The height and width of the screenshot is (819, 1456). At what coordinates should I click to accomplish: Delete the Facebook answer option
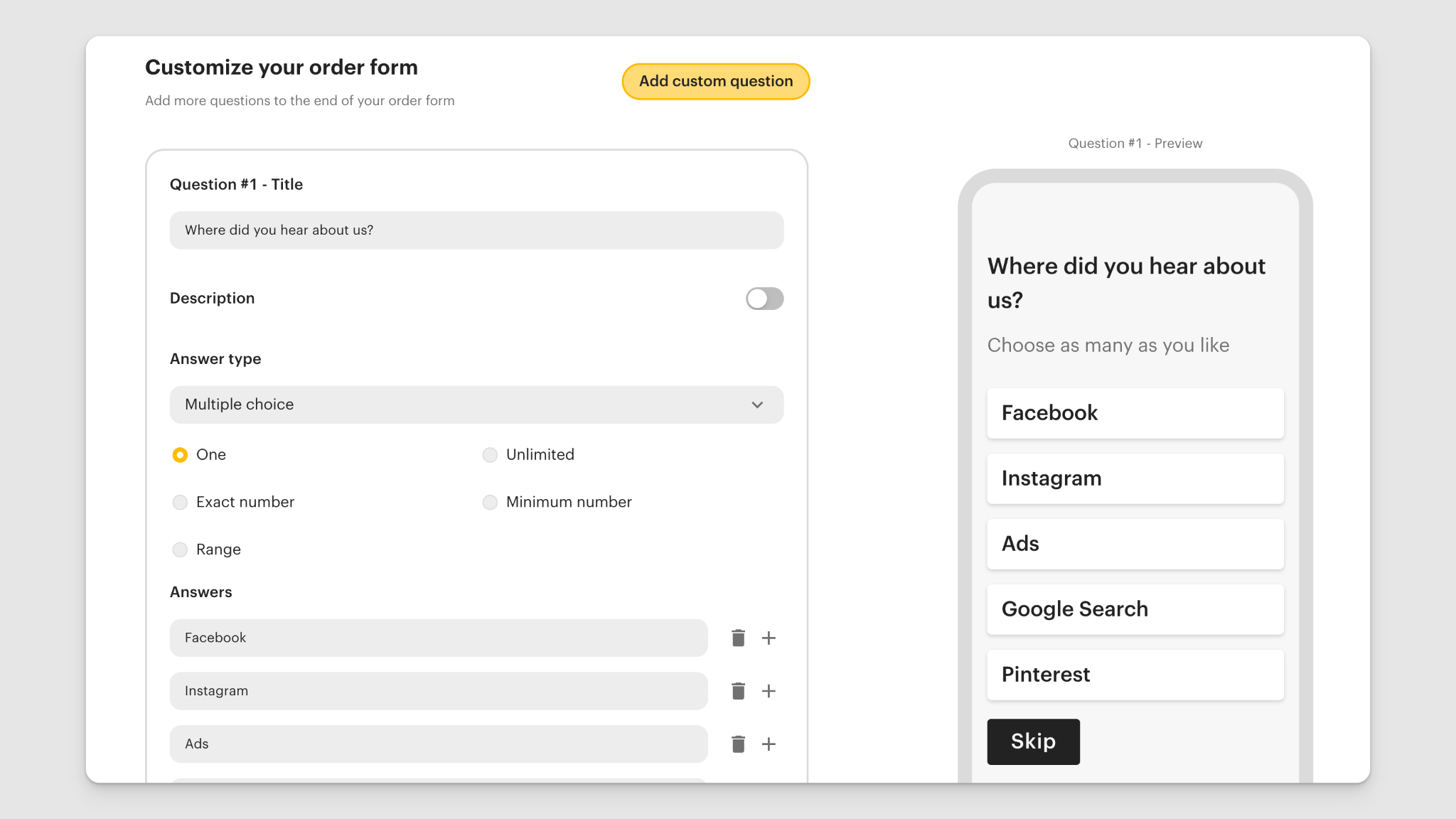pyautogui.click(x=739, y=638)
